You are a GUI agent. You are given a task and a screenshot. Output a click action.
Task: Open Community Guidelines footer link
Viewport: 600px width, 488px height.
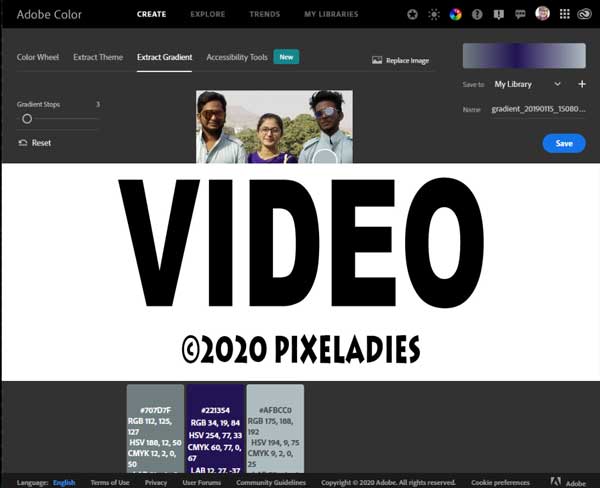tap(271, 483)
